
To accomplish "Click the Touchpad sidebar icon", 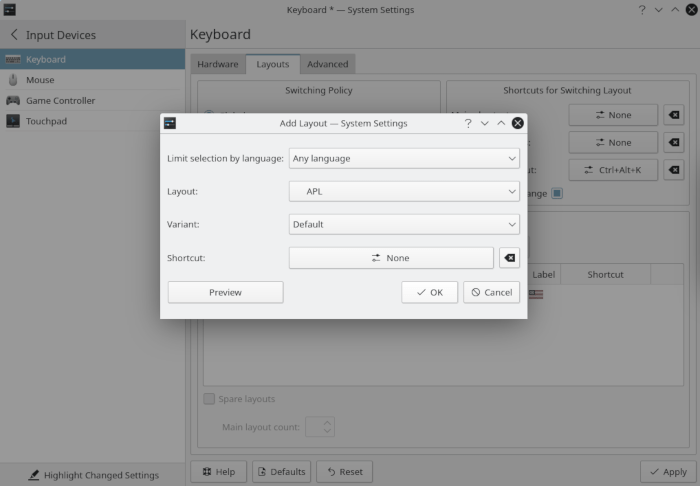I will [13, 121].
